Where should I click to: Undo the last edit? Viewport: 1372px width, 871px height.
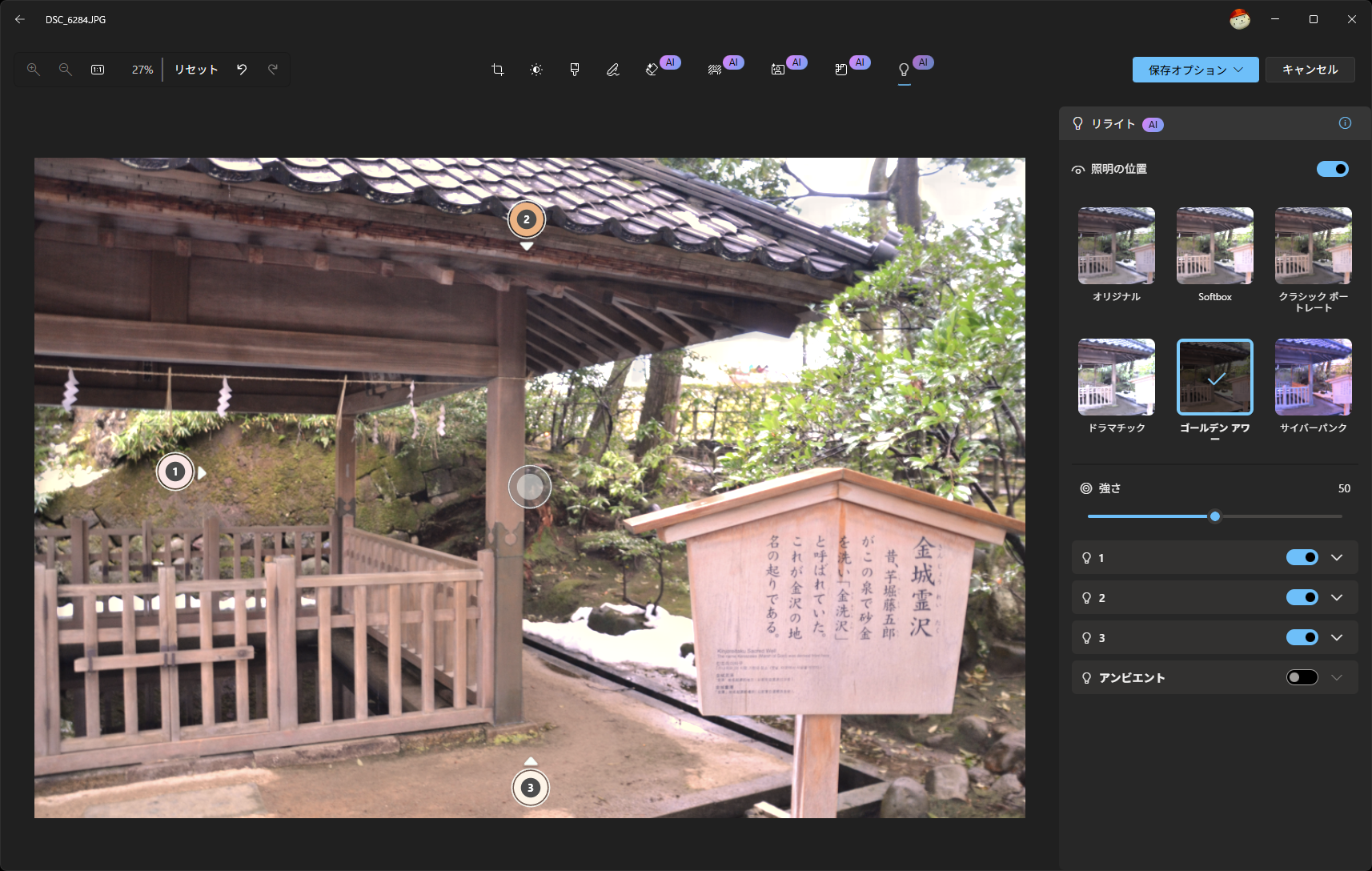242,70
